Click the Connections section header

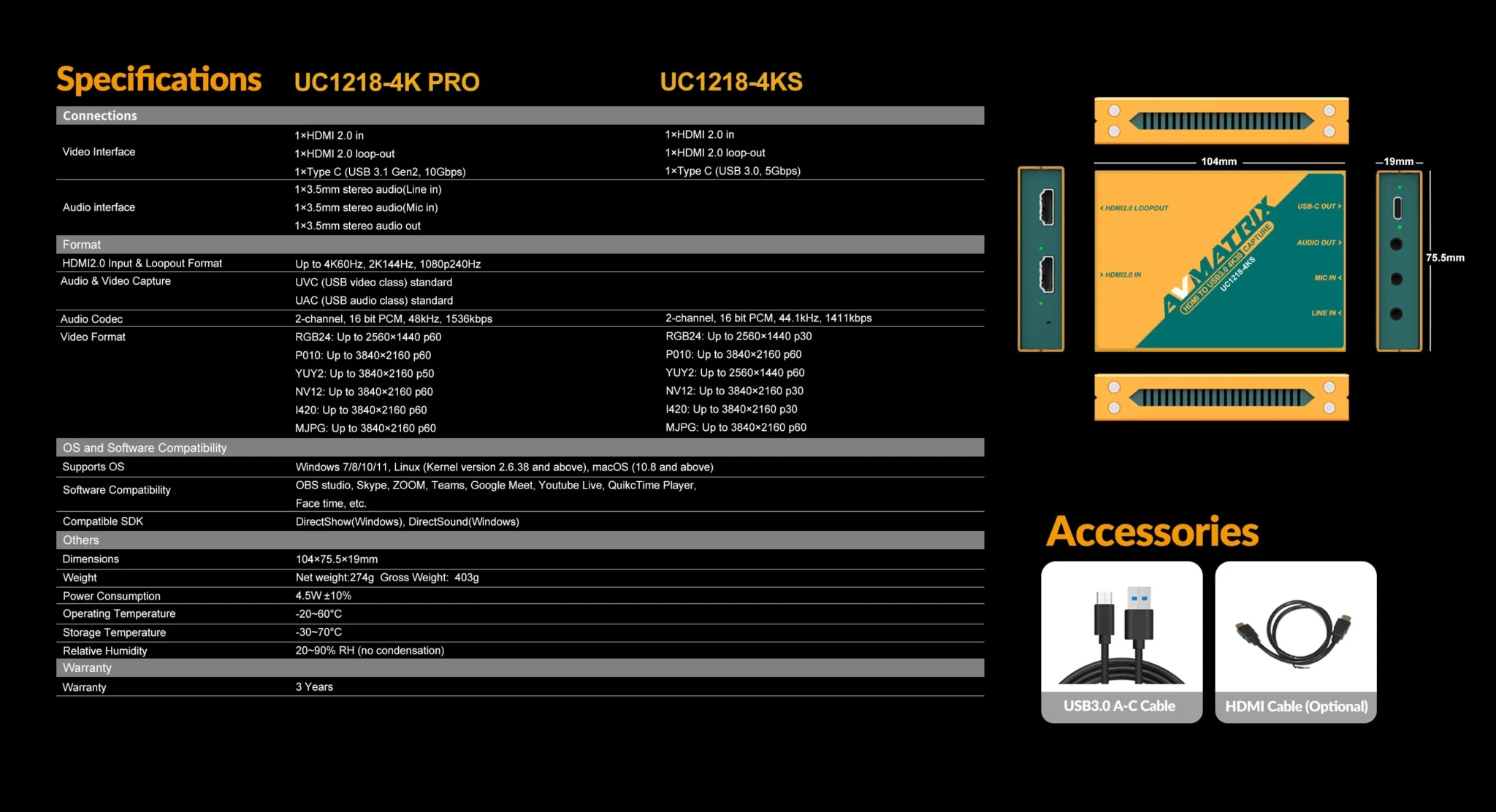[x=100, y=115]
